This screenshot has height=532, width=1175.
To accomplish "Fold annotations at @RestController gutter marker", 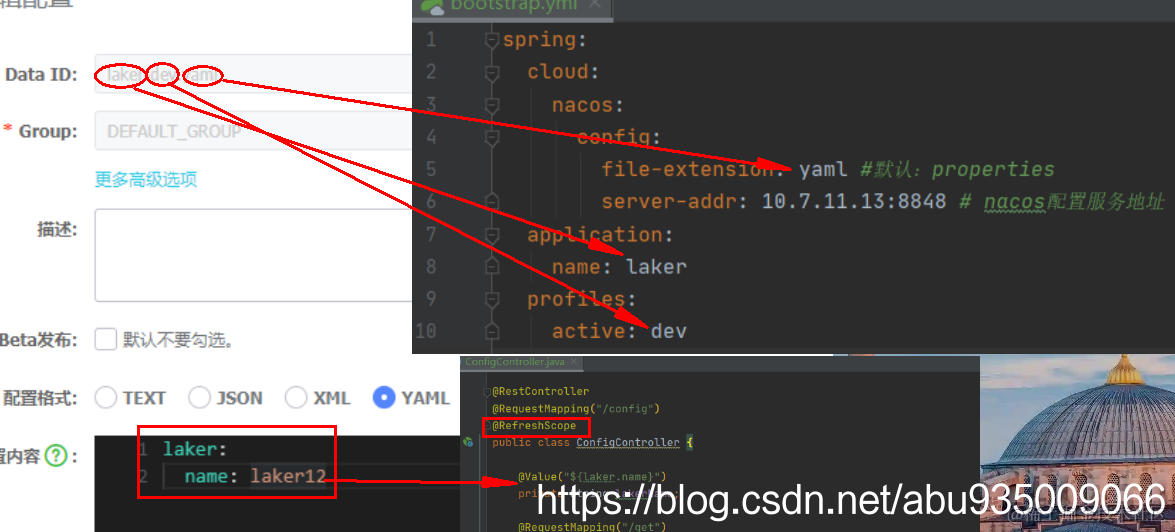I will click(x=486, y=392).
